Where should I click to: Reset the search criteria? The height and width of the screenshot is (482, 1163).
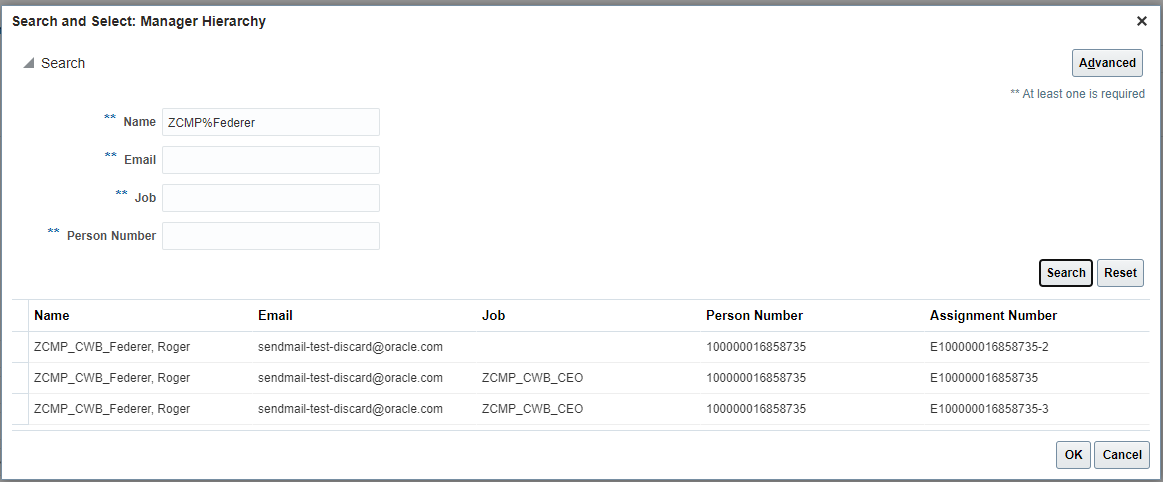pyautogui.click(x=1120, y=273)
